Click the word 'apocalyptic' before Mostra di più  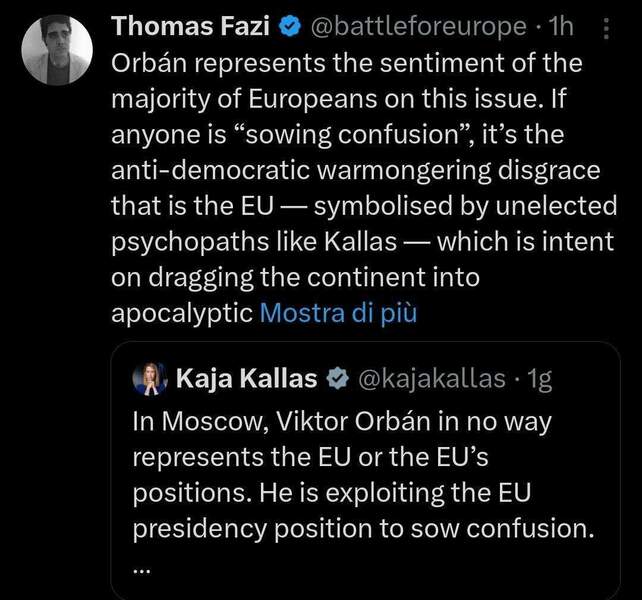(x=180, y=313)
